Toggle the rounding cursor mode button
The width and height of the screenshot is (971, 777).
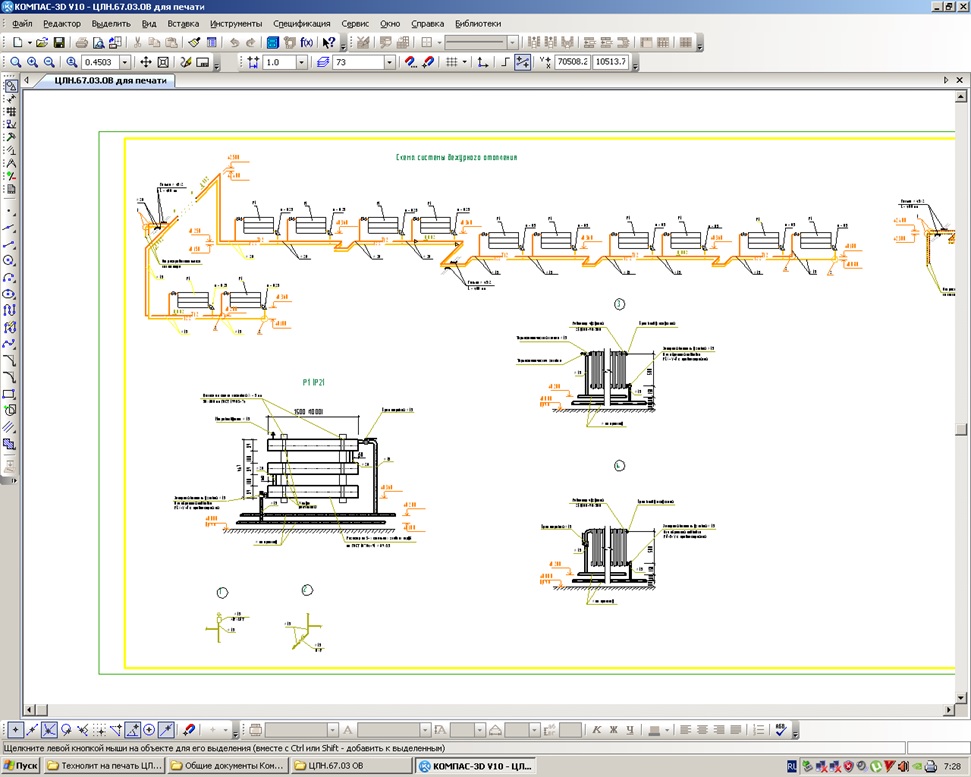coord(523,62)
